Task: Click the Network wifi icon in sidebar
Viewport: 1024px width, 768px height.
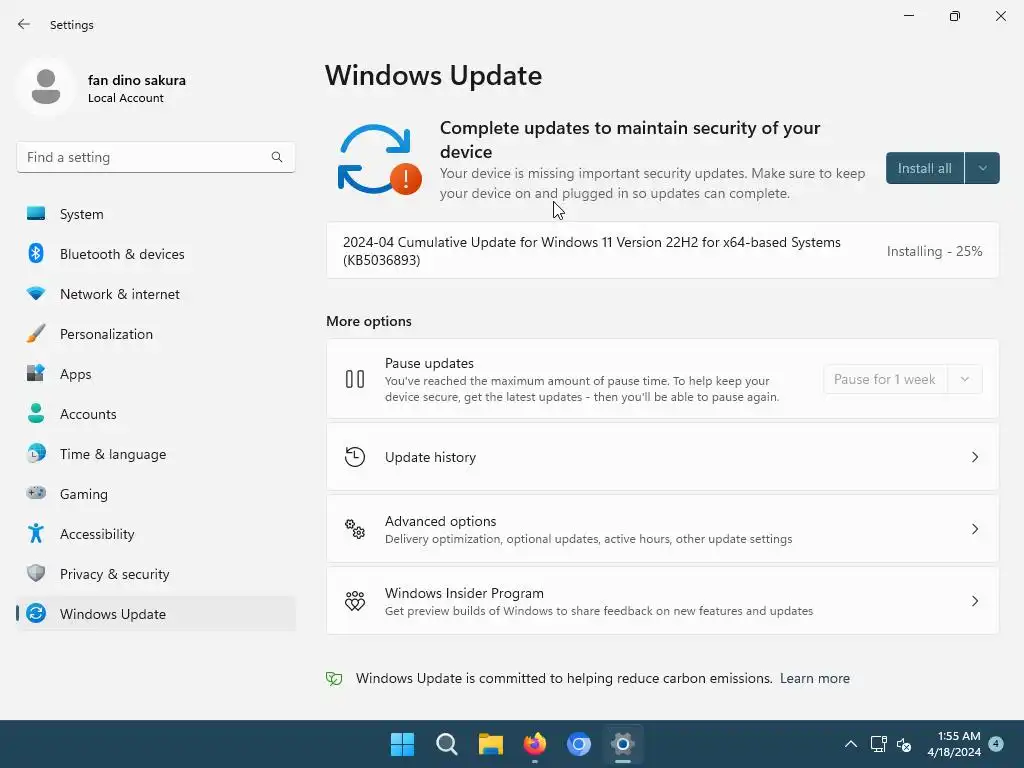Action: pyautogui.click(x=36, y=293)
